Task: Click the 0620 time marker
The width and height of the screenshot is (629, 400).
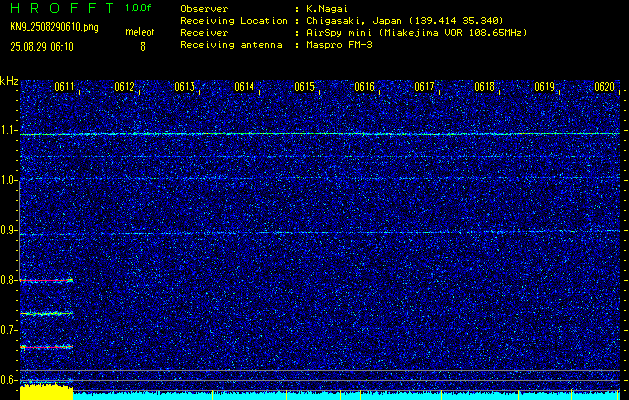Action: click(605, 87)
